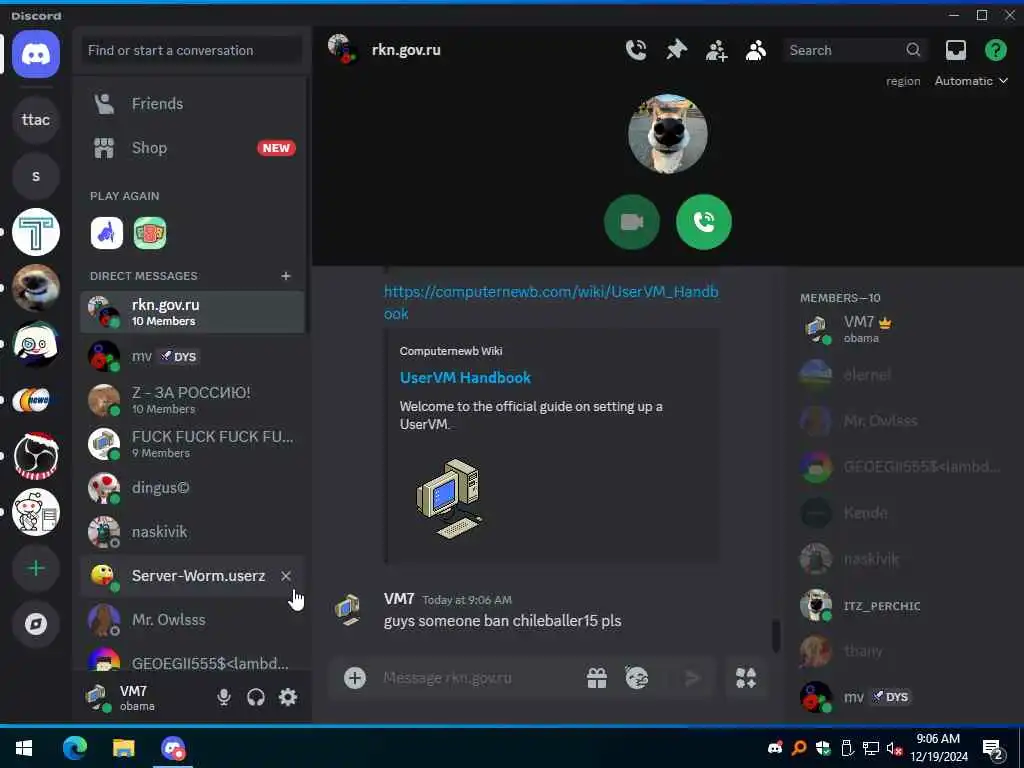This screenshot has height=768, width=1024.
Task: Search within the rkn.gov.ru conversation
Action: [856, 50]
